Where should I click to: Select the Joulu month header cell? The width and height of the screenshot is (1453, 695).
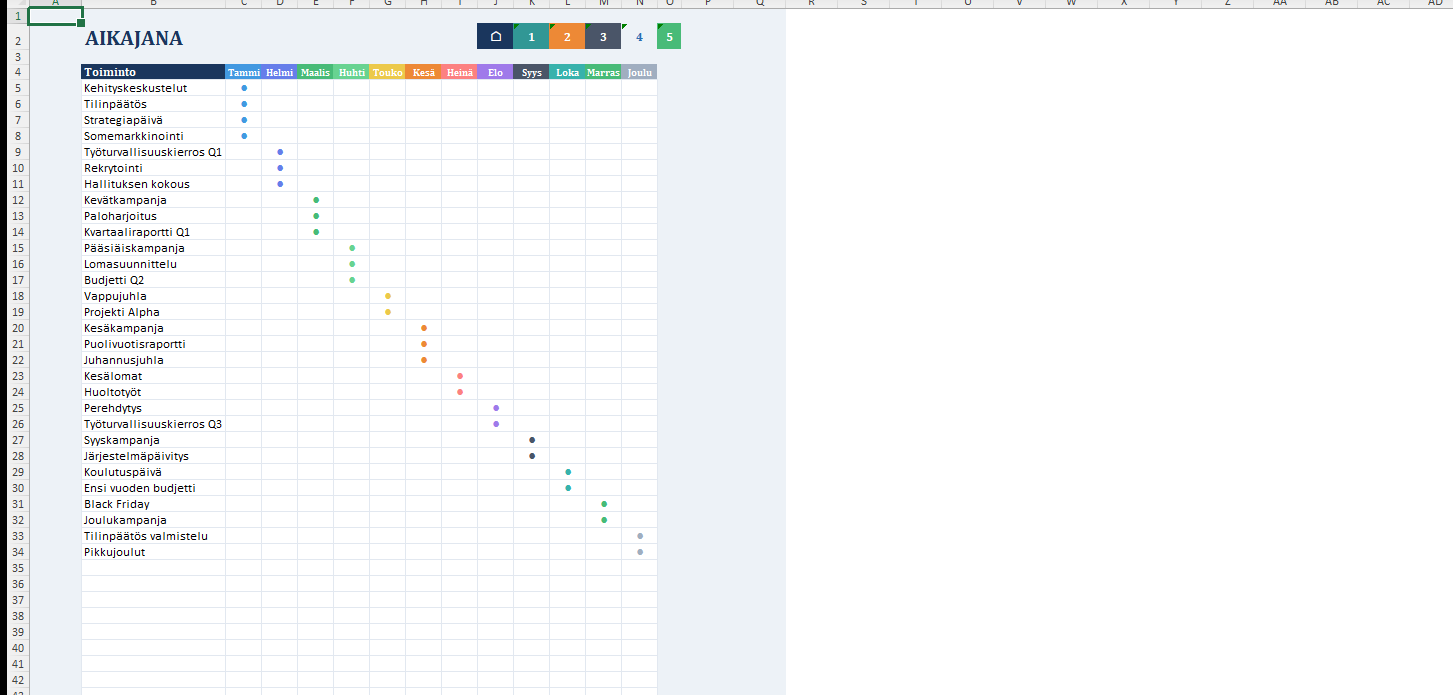click(639, 72)
